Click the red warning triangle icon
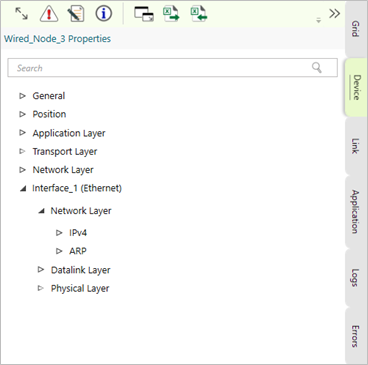 click(x=49, y=14)
